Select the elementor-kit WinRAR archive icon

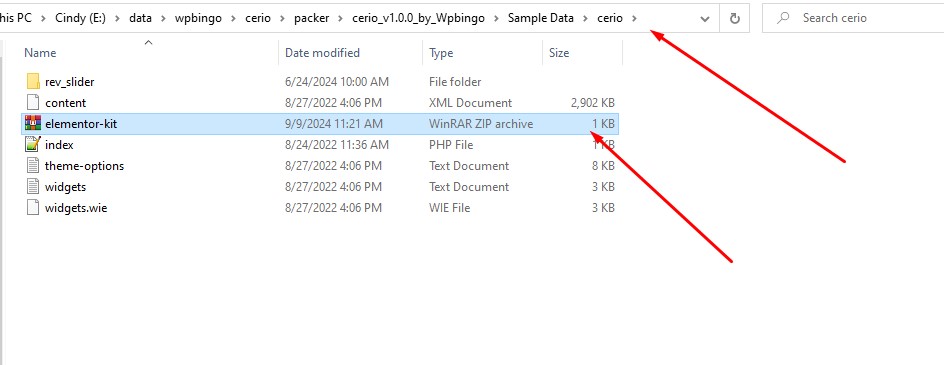pos(33,123)
